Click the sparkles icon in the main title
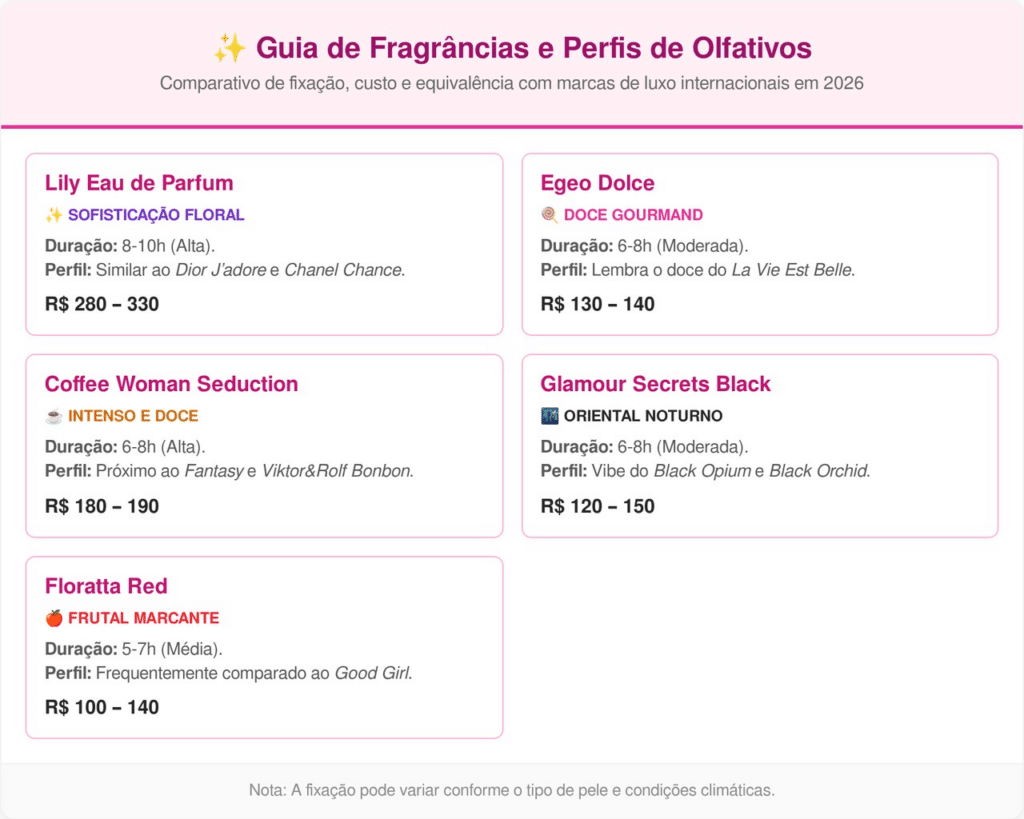Image resolution: width=1024 pixels, height=819 pixels. click(229, 48)
